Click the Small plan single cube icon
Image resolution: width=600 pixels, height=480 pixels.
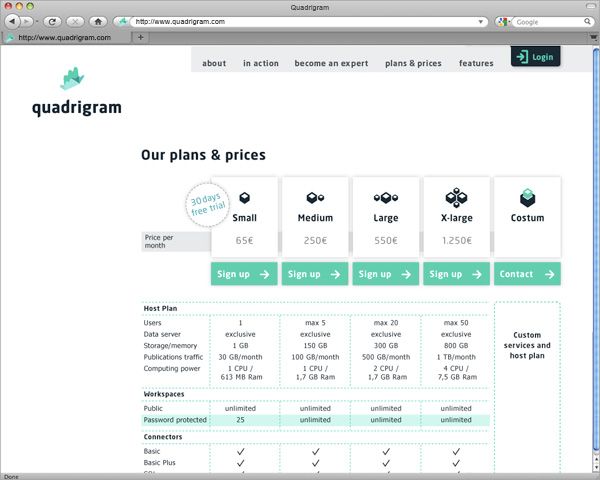pos(245,198)
